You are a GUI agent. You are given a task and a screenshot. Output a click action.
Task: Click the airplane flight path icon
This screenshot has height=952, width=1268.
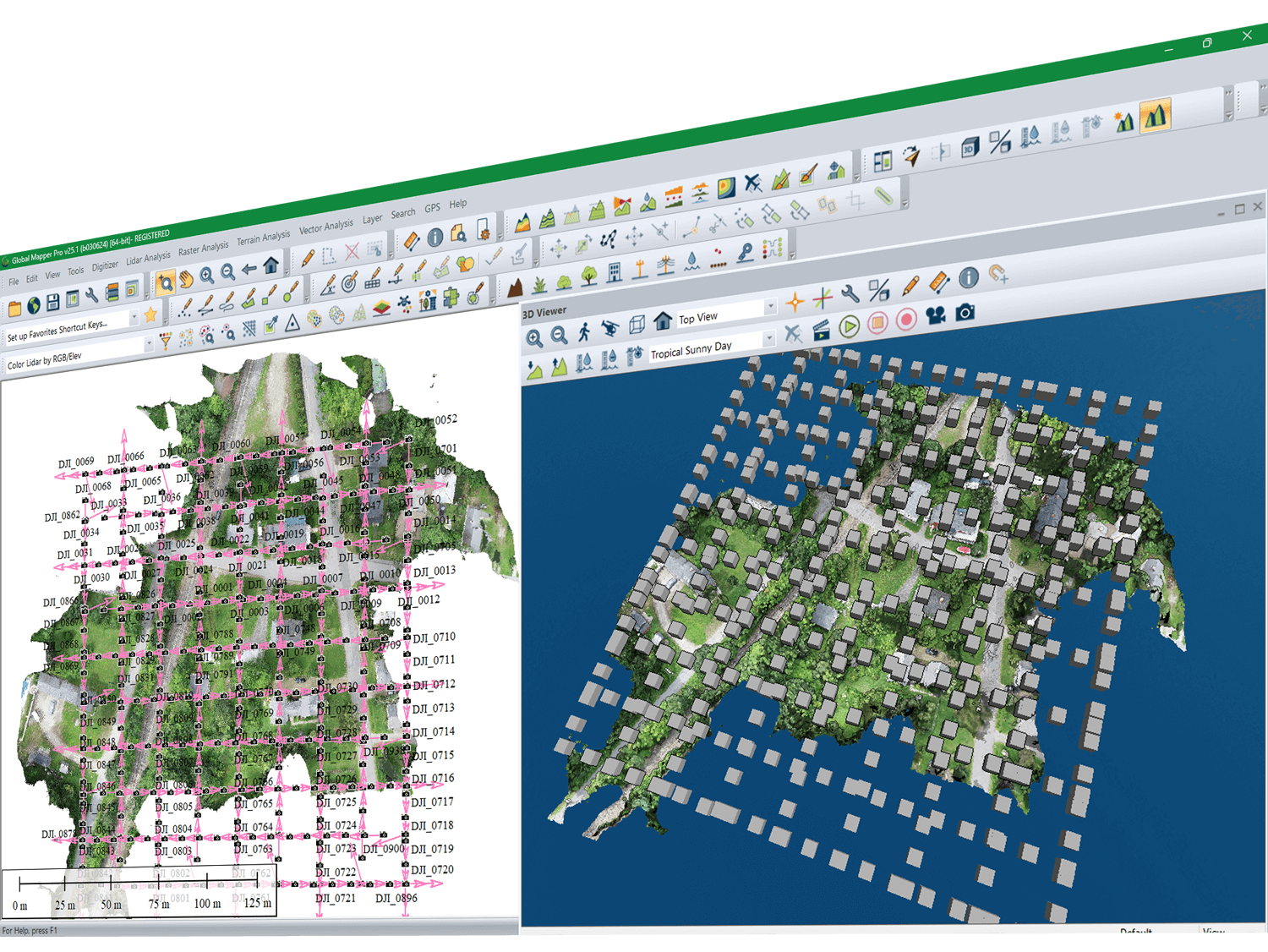(x=753, y=183)
